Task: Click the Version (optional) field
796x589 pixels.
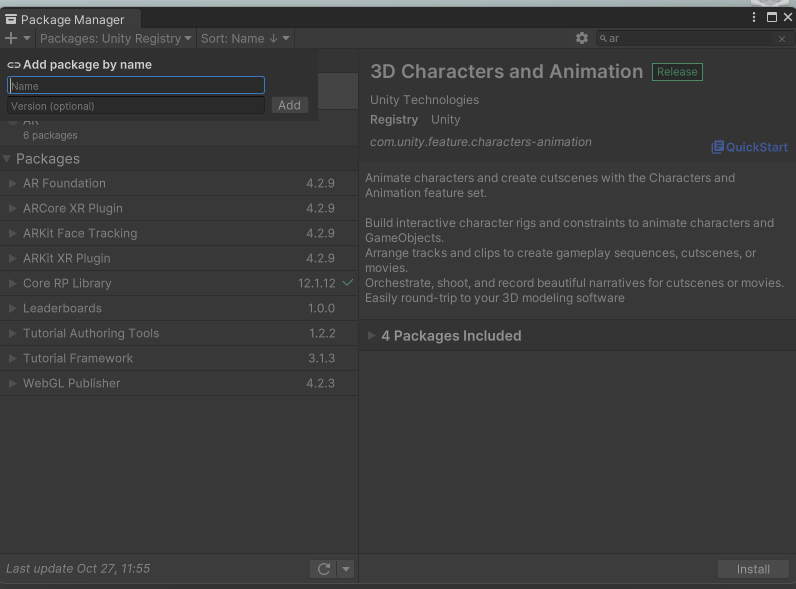Action: 136,106
